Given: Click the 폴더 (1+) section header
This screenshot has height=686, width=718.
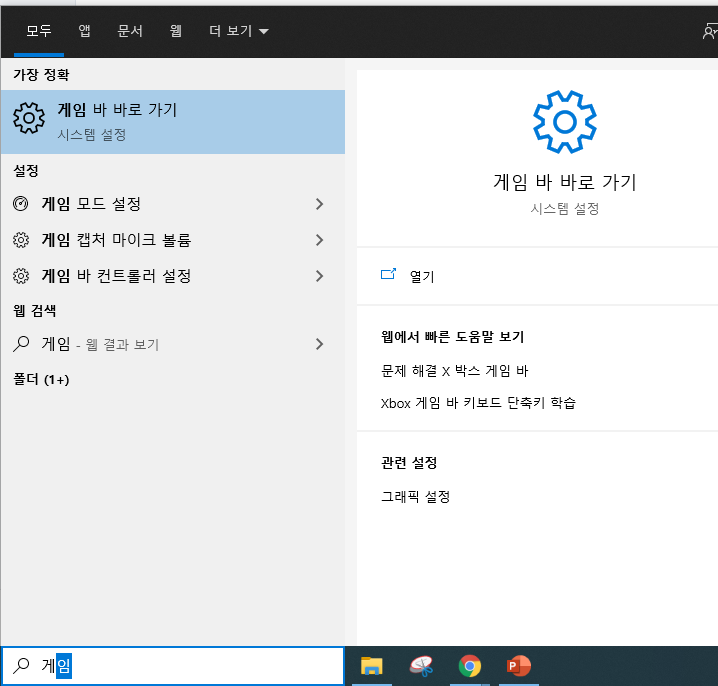Looking at the screenshot, I should point(41,379).
